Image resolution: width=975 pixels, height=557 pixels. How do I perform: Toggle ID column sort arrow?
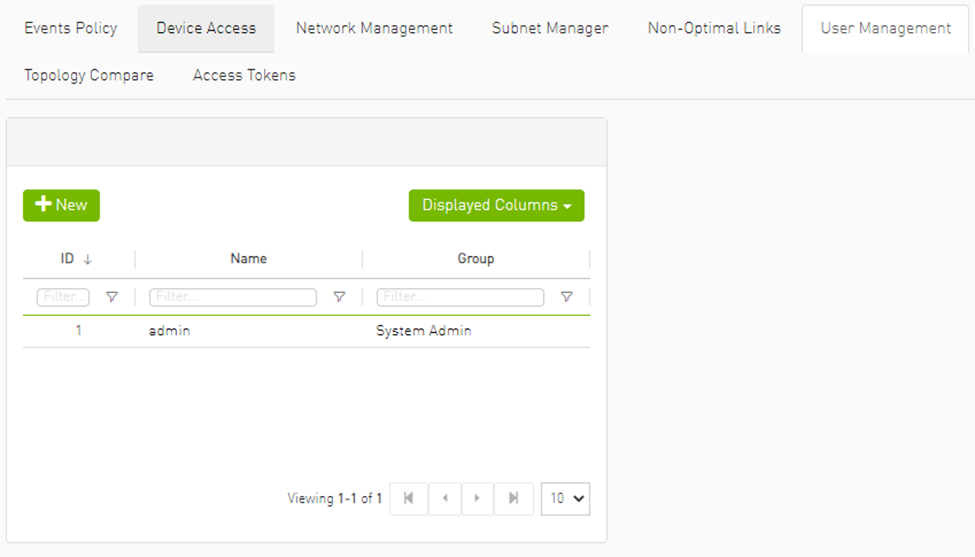pos(87,259)
